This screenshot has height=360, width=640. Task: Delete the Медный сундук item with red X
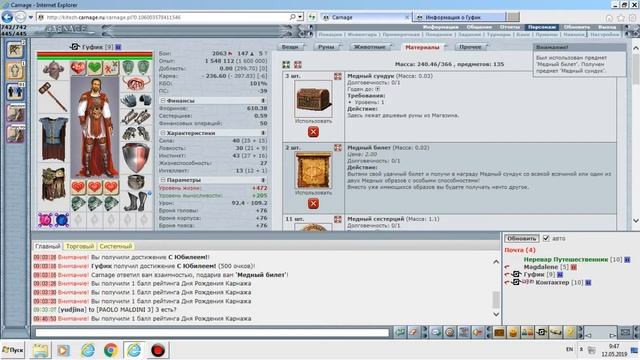click(x=313, y=132)
